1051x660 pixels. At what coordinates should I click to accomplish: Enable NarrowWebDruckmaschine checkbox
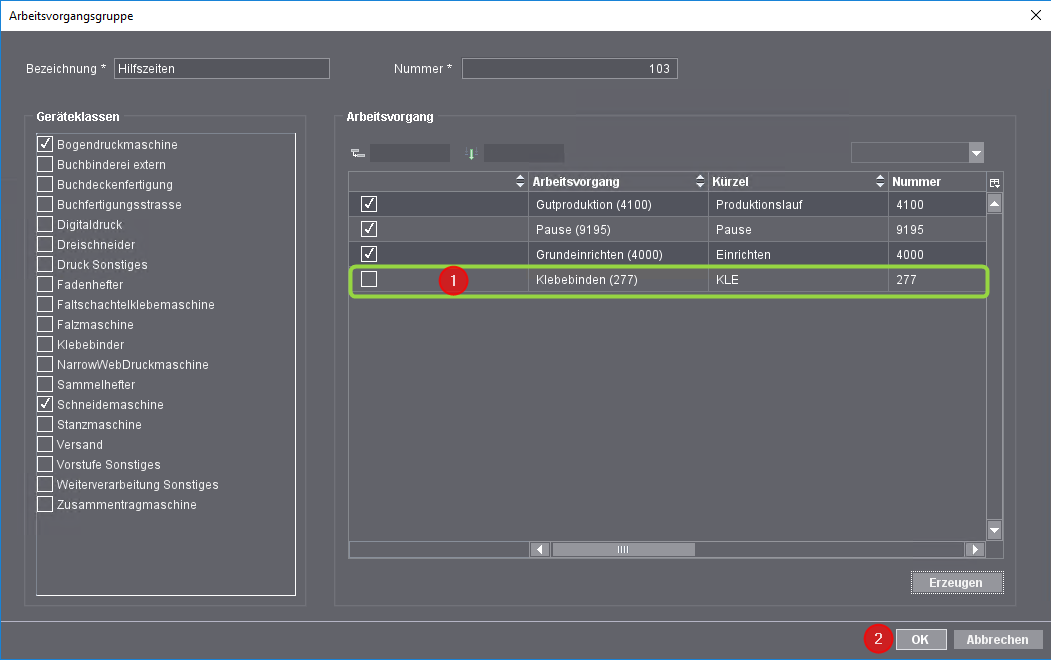(45, 365)
